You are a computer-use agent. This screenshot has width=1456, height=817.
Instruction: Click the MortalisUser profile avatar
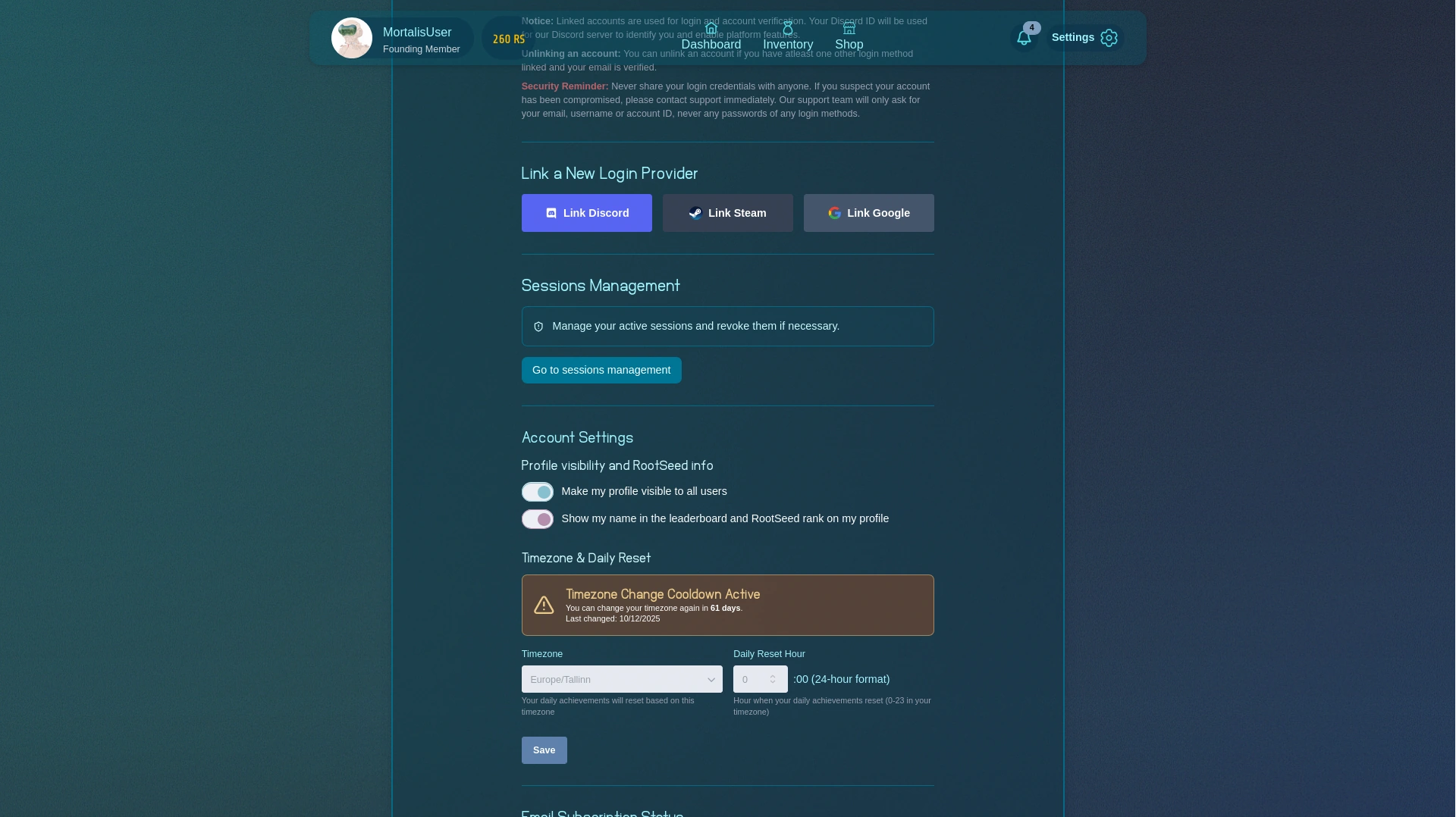click(352, 38)
